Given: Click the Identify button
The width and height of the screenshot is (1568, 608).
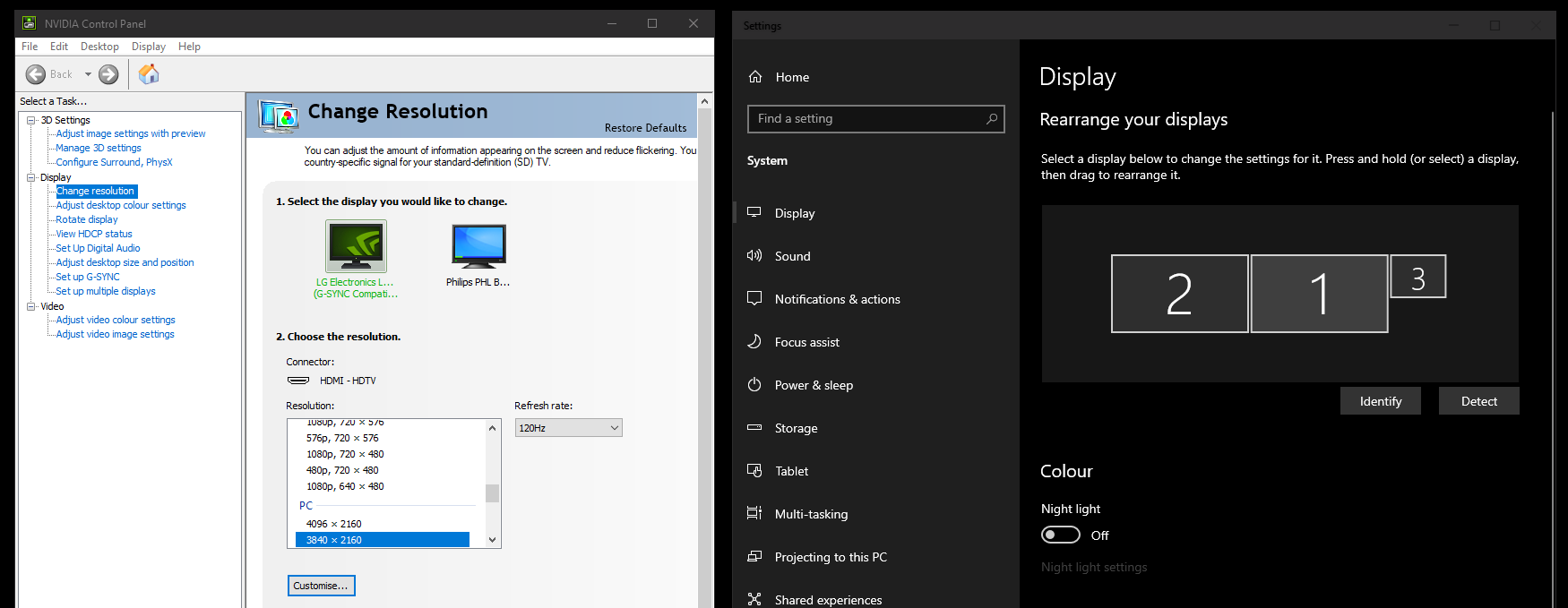Looking at the screenshot, I should [1381, 401].
